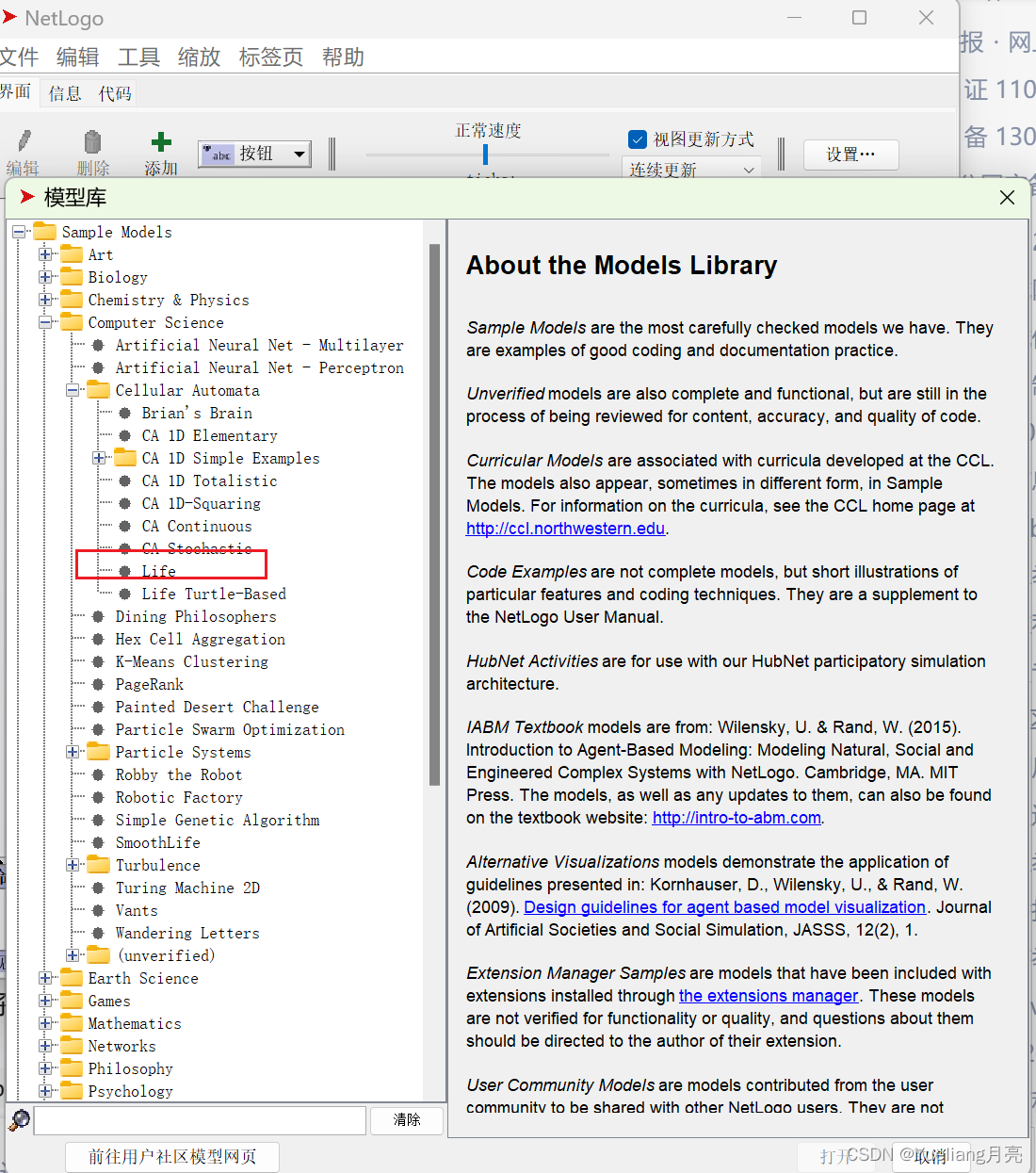Screen dimensions: 1036x1173
Task: Open the Design guidelines visualization link
Action: click(725, 907)
